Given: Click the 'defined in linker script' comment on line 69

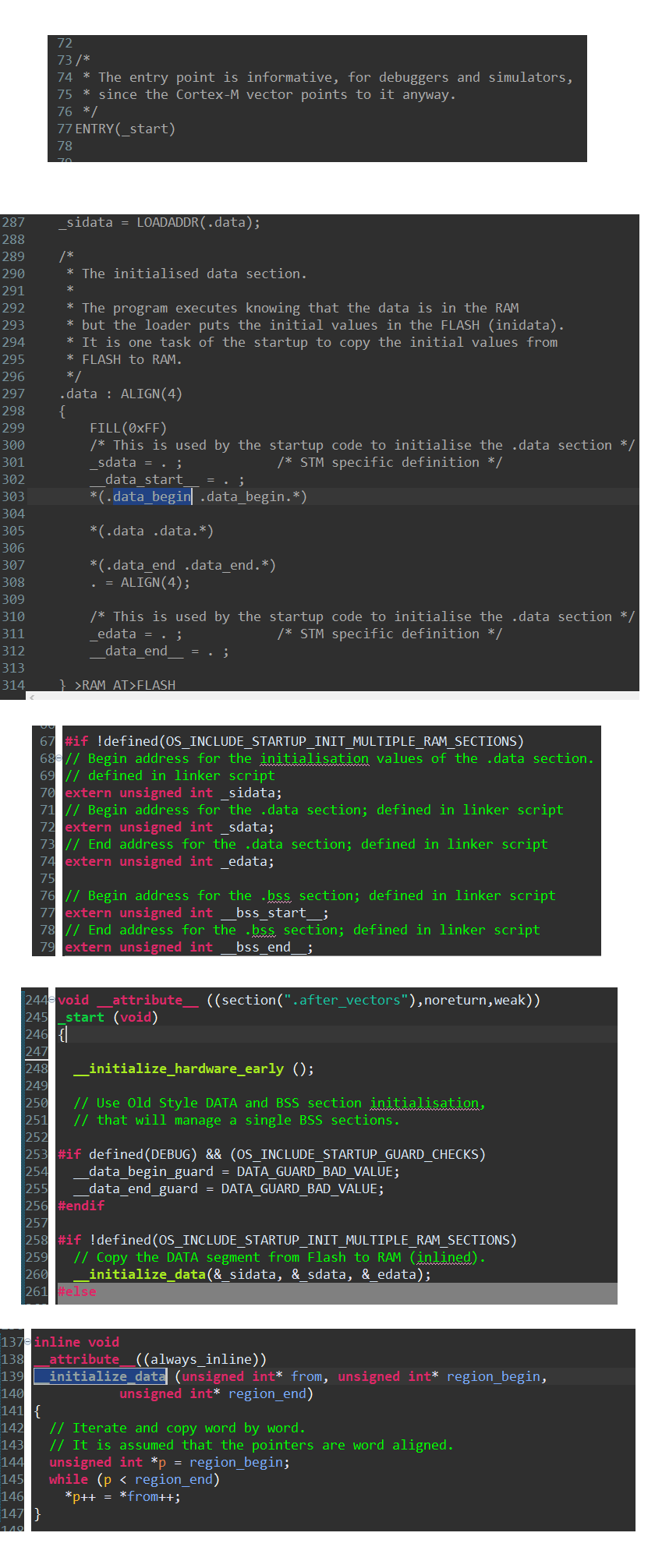Looking at the screenshot, I should pos(170,775).
